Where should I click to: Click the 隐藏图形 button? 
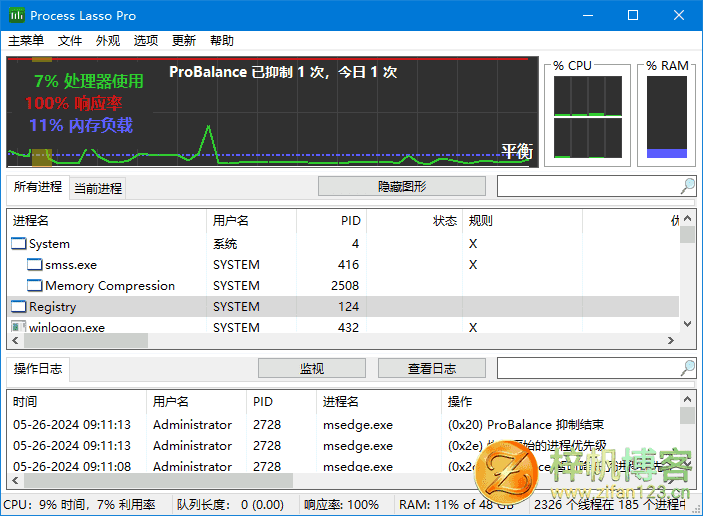402,186
